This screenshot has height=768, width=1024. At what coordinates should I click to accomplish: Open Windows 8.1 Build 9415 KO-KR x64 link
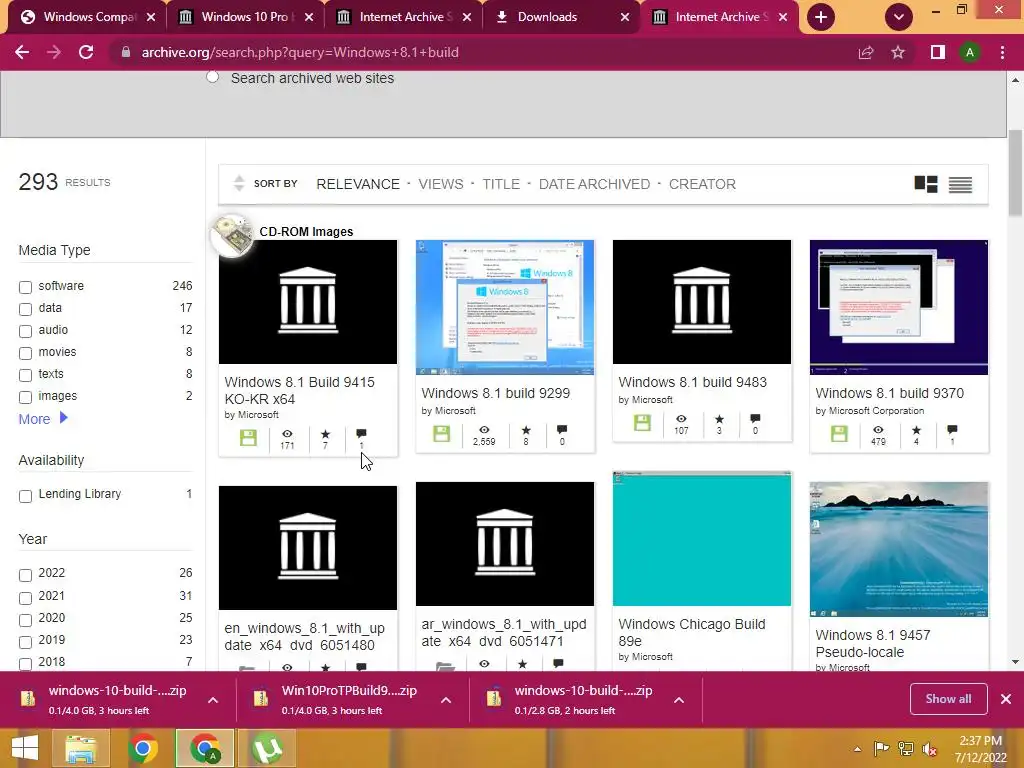click(x=300, y=391)
